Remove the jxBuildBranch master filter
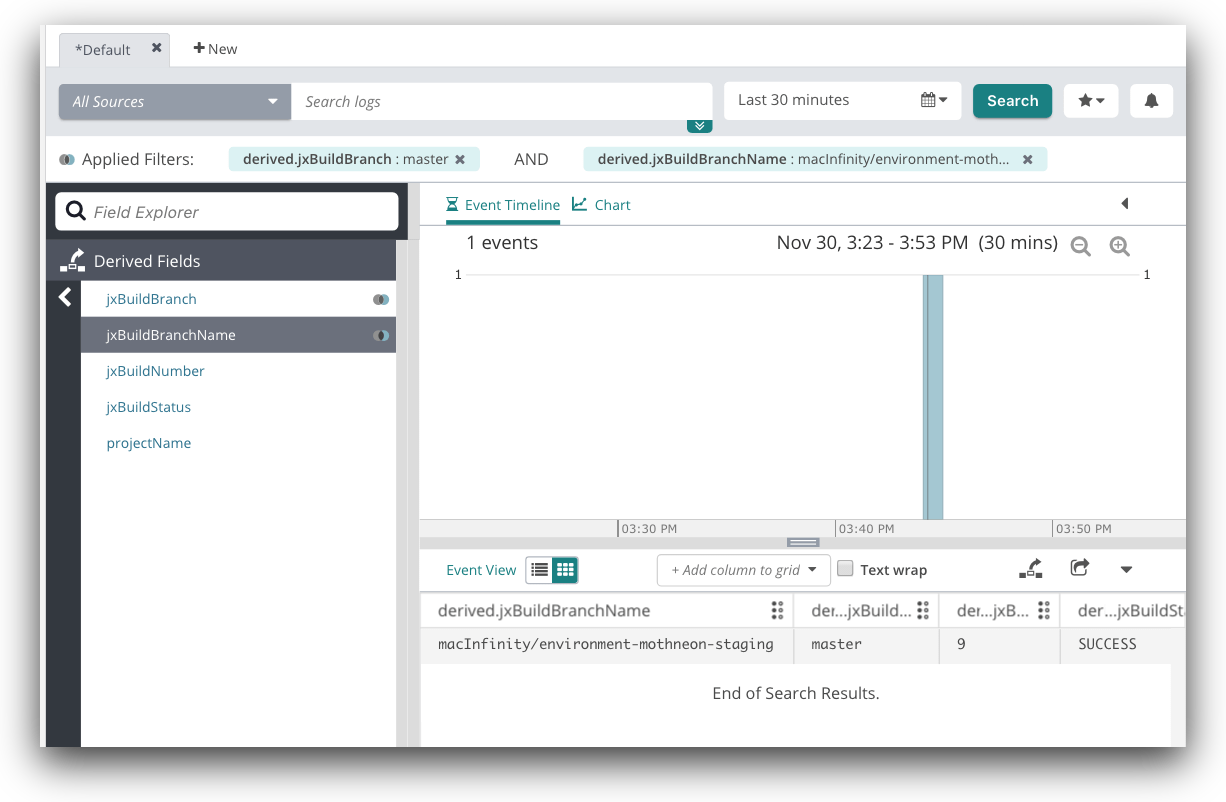Screen dimensions: 1226x802 pyautogui.click(x=460, y=159)
